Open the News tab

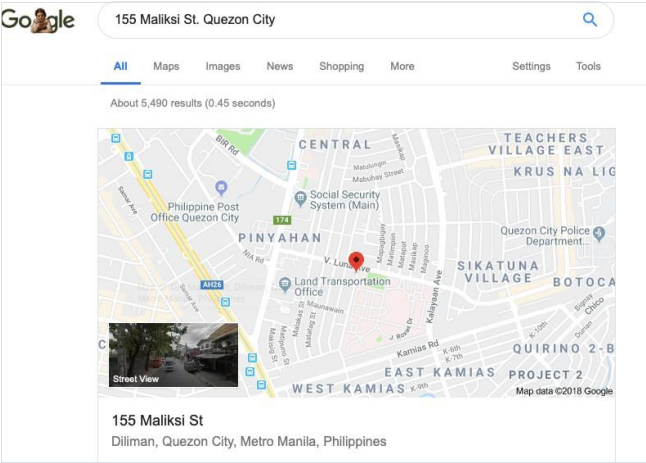click(x=280, y=66)
